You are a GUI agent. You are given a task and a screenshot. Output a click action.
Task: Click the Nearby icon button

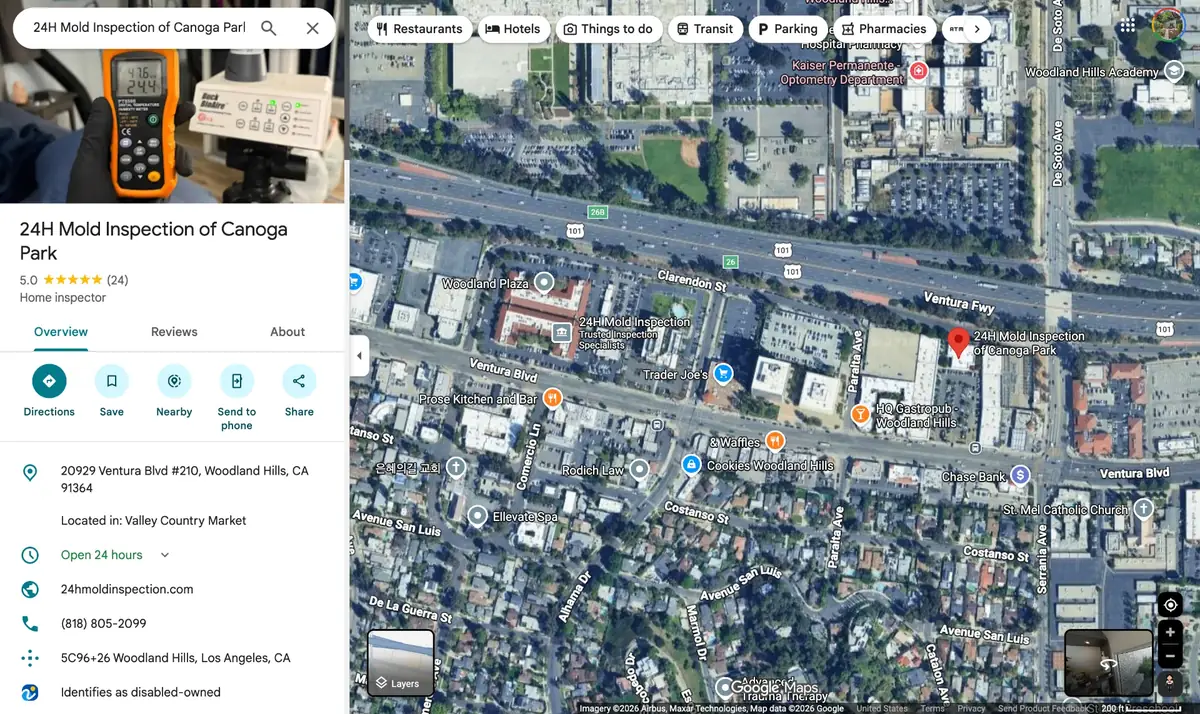click(174, 381)
